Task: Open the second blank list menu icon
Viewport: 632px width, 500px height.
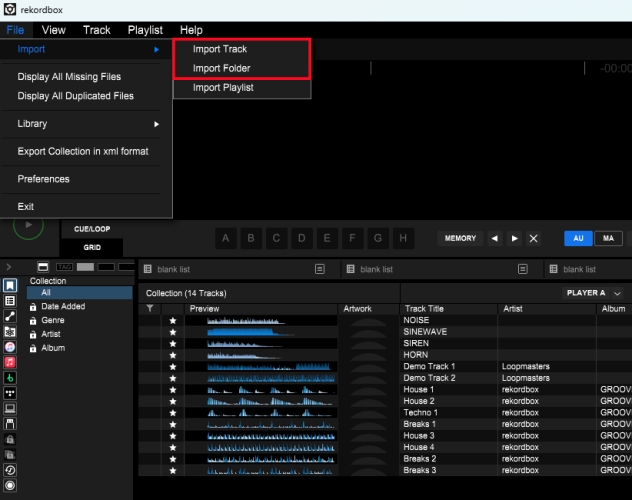Action: [x=523, y=269]
